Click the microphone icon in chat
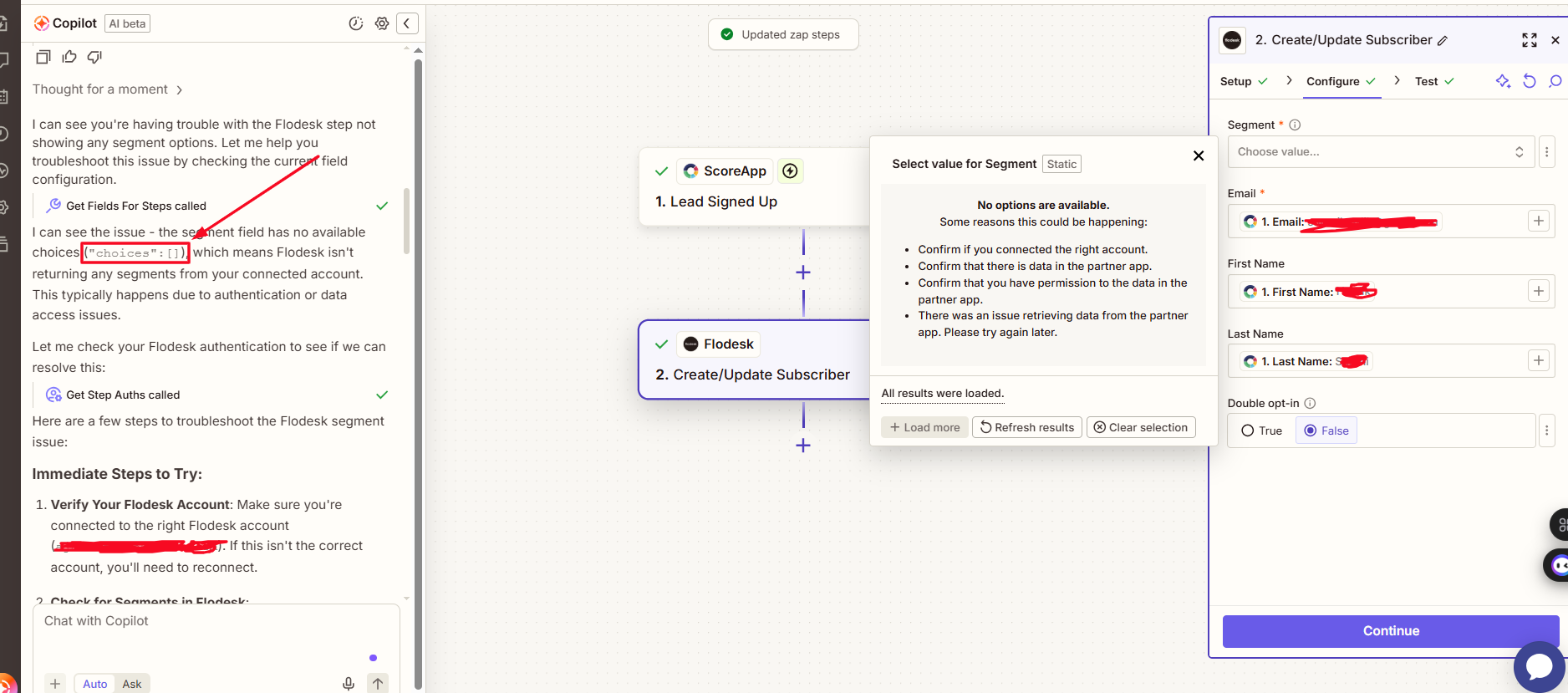The width and height of the screenshot is (1568, 693). [349, 684]
